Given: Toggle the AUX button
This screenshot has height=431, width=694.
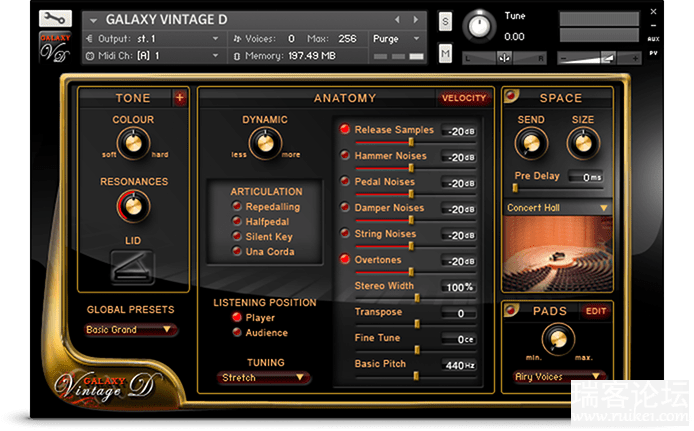Looking at the screenshot, I should coord(653,39).
